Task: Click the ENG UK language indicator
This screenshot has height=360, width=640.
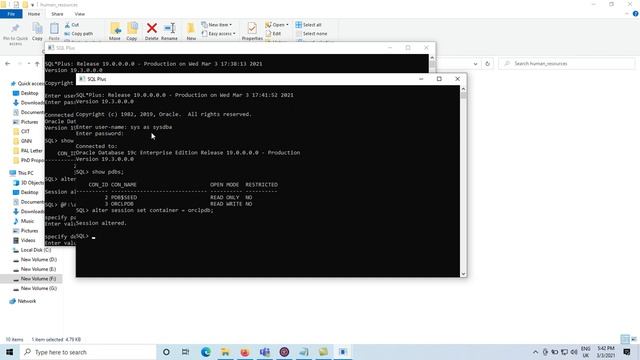Action: click(586, 352)
